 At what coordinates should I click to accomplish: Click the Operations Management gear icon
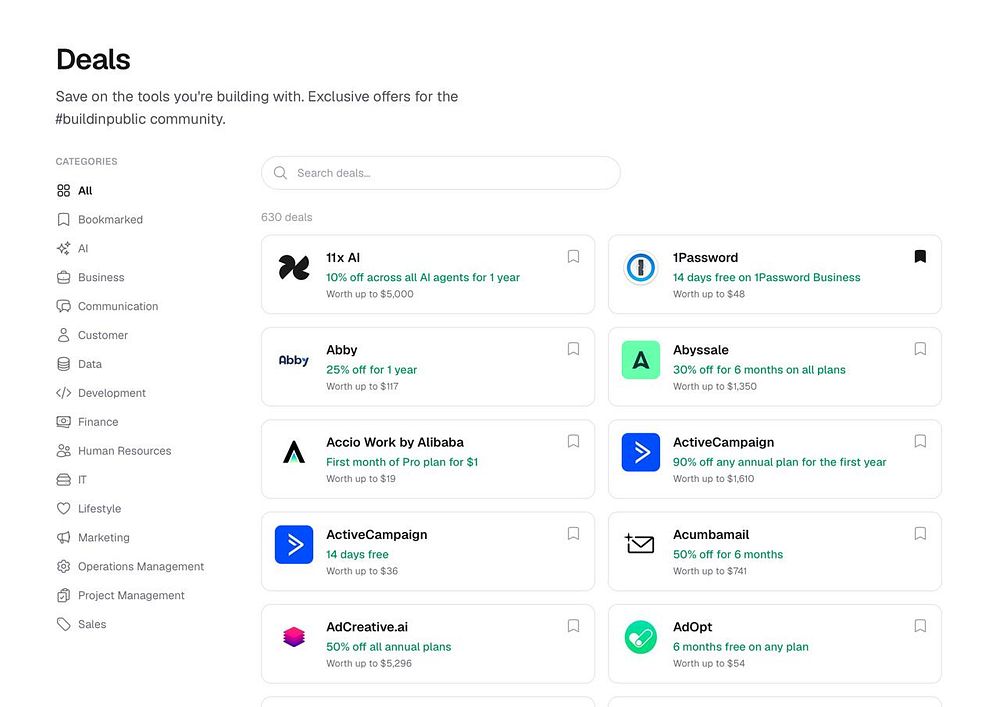63,566
